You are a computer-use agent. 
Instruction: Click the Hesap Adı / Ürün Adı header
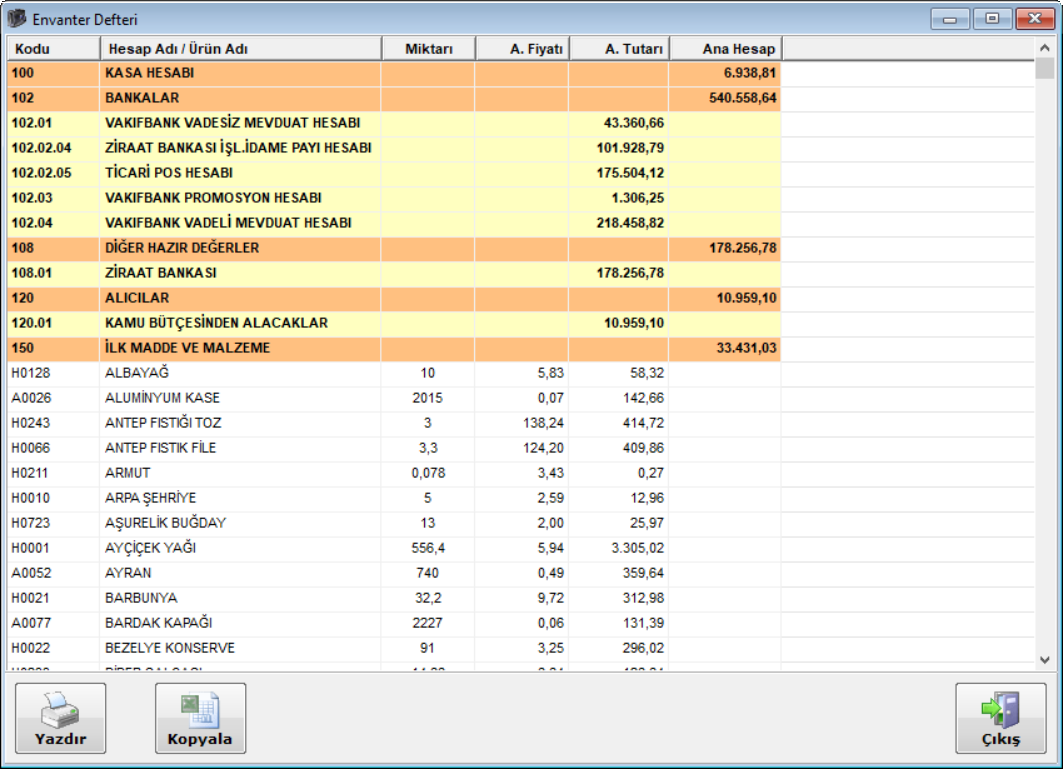coord(240,49)
